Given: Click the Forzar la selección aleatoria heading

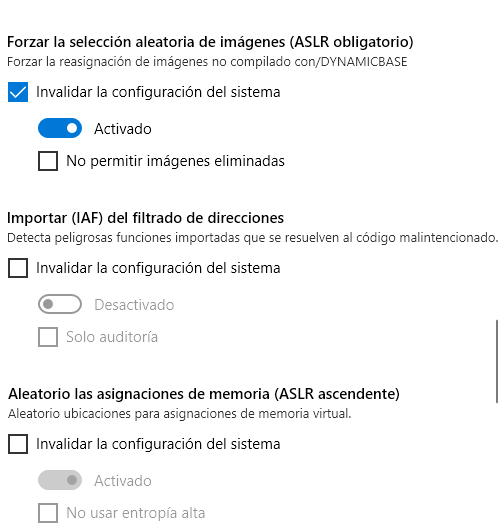Looking at the screenshot, I should (x=210, y=42).
